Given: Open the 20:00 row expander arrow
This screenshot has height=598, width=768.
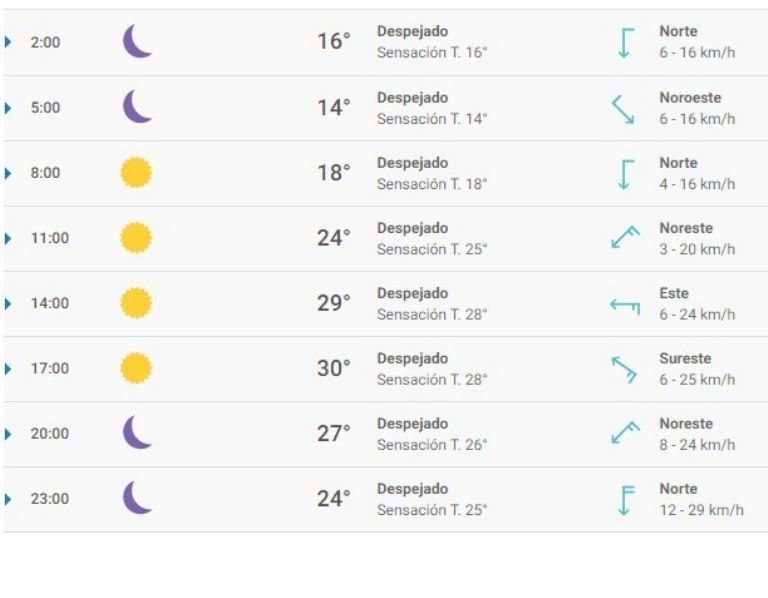Looking at the screenshot, I should (x=9, y=434).
